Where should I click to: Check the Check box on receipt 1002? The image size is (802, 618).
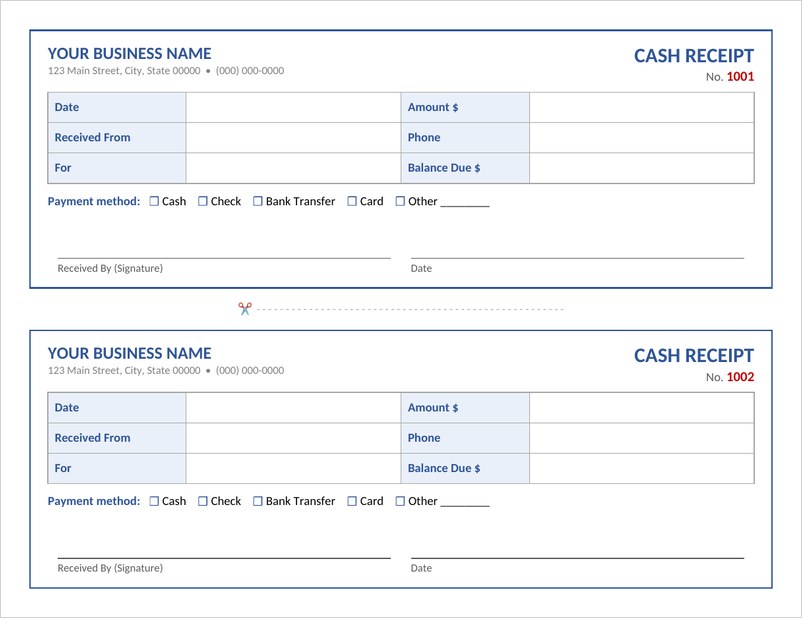click(203, 501)
